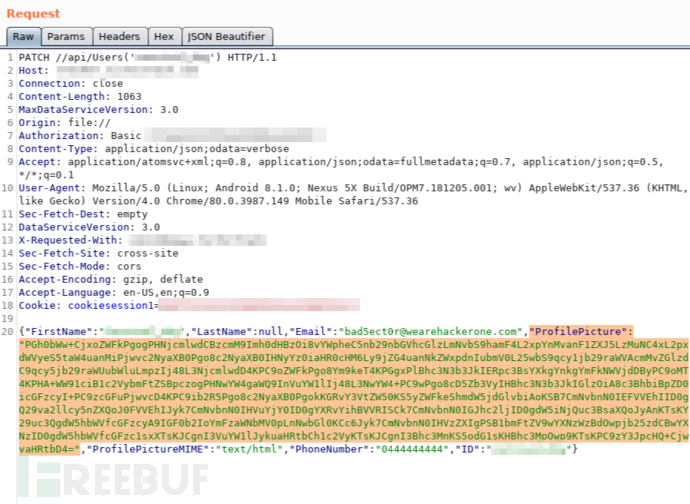
Task: Click Accept-Encoding: gzip, deflate header
Action: (x=110, y=280)
